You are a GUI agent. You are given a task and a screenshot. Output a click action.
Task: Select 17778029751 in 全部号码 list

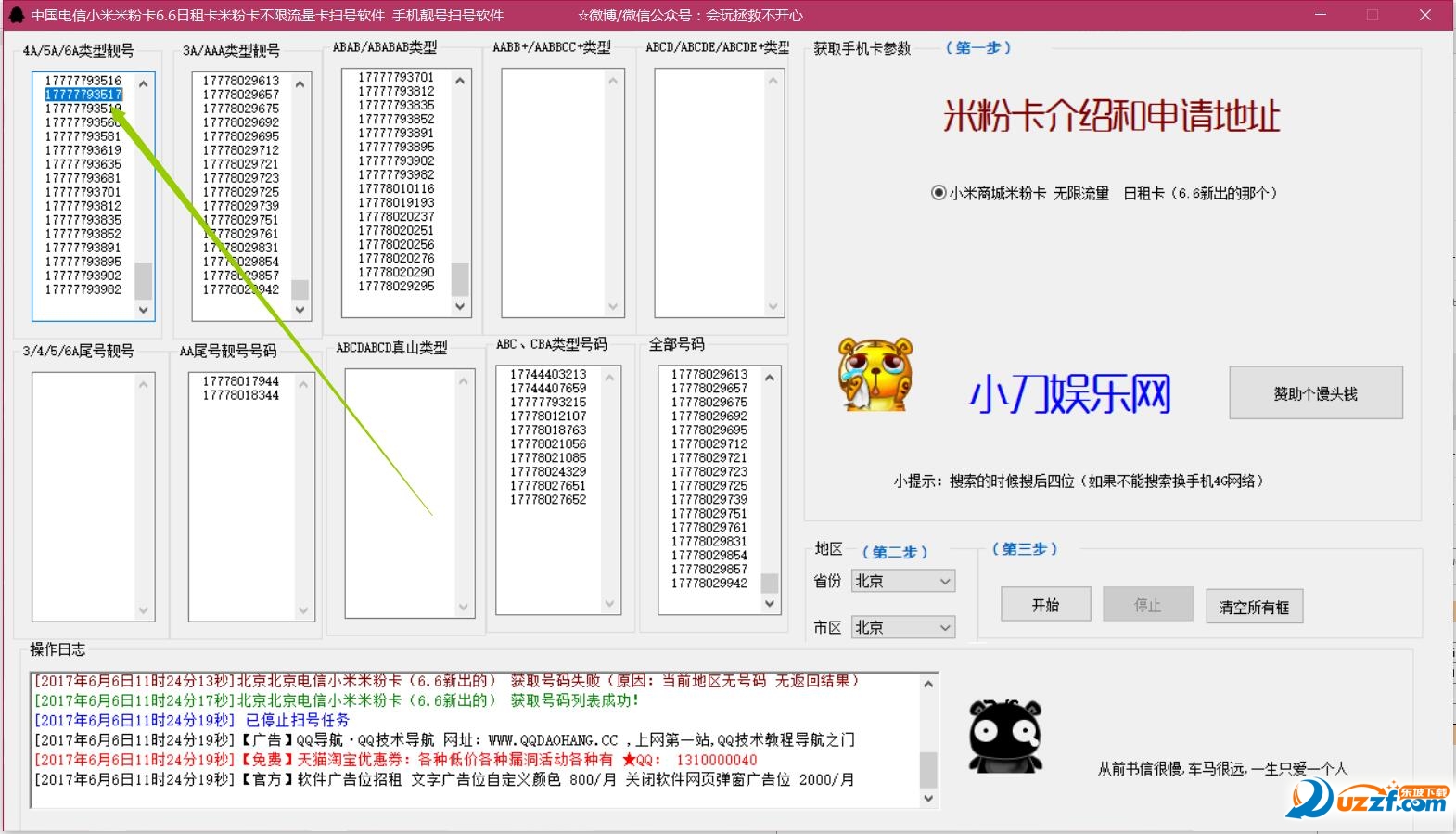click(x=709, y=514)
